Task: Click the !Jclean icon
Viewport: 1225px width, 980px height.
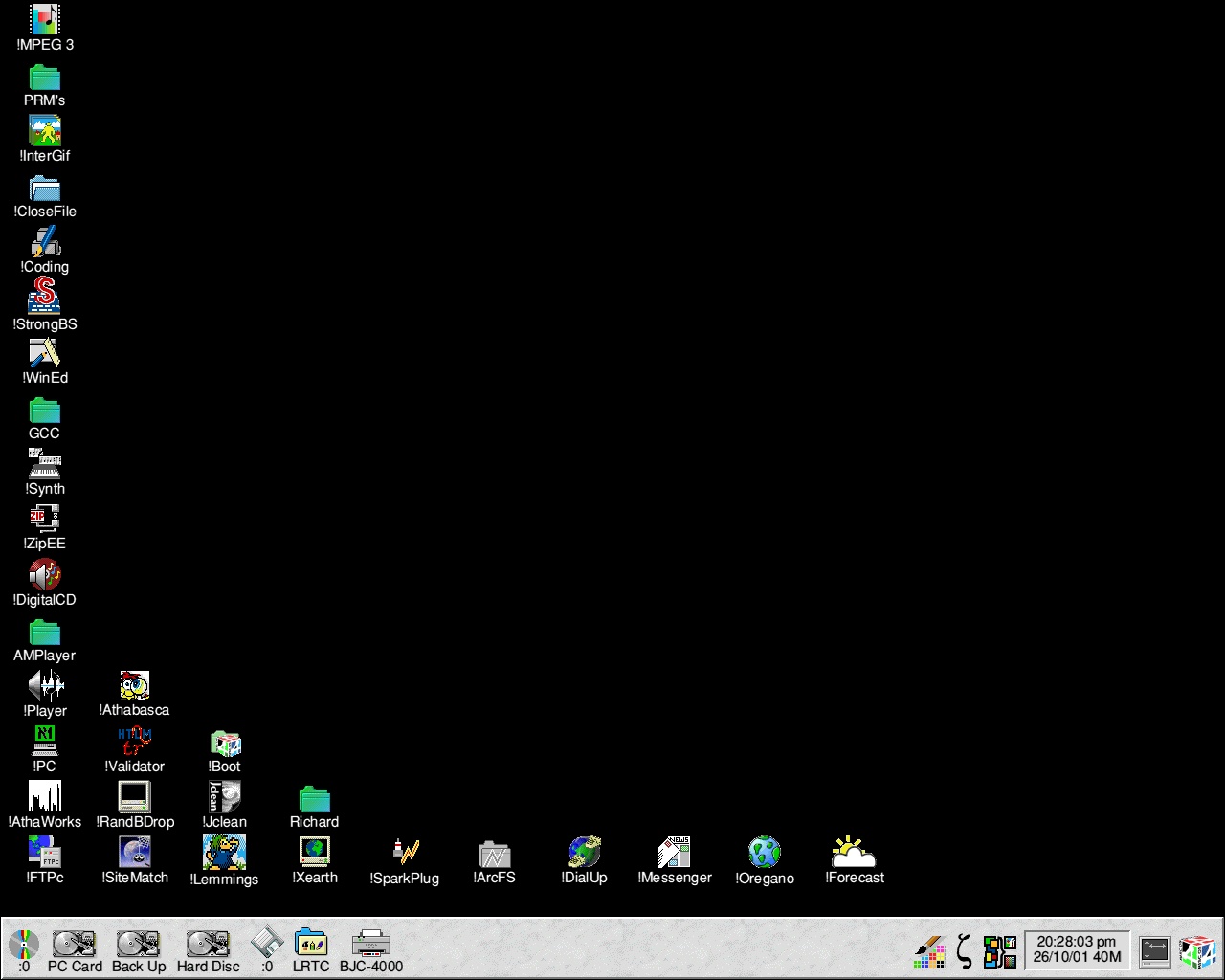Action: (225, 806)
